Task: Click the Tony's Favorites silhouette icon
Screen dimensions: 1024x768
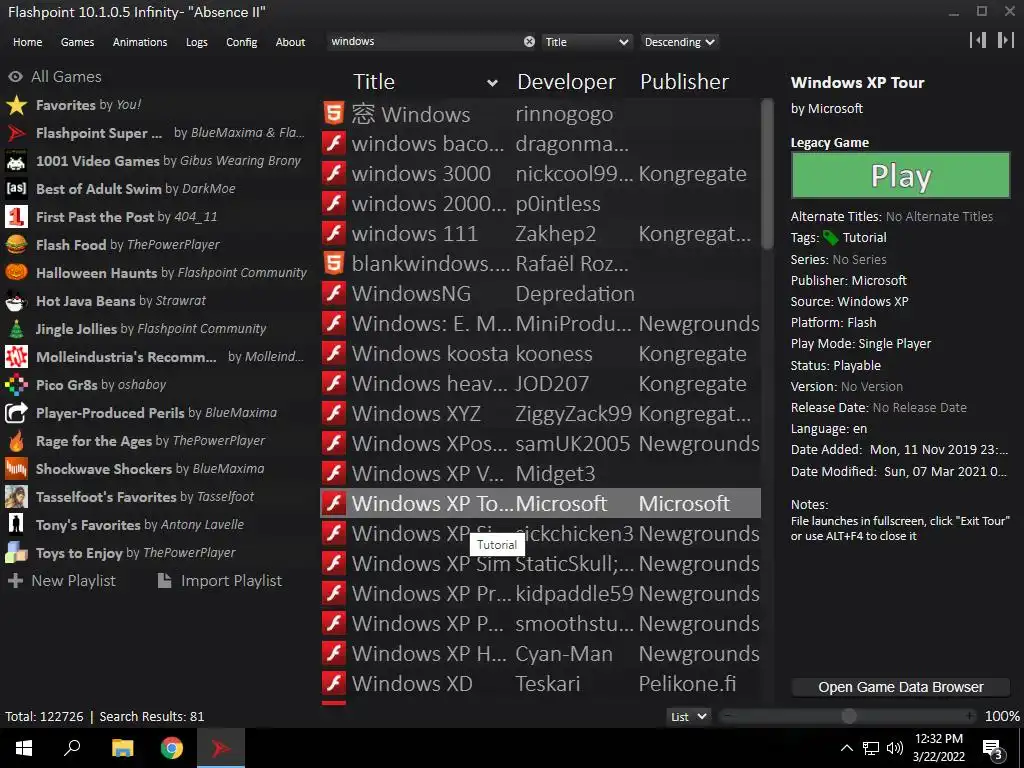Action: [x=16, y=524]
